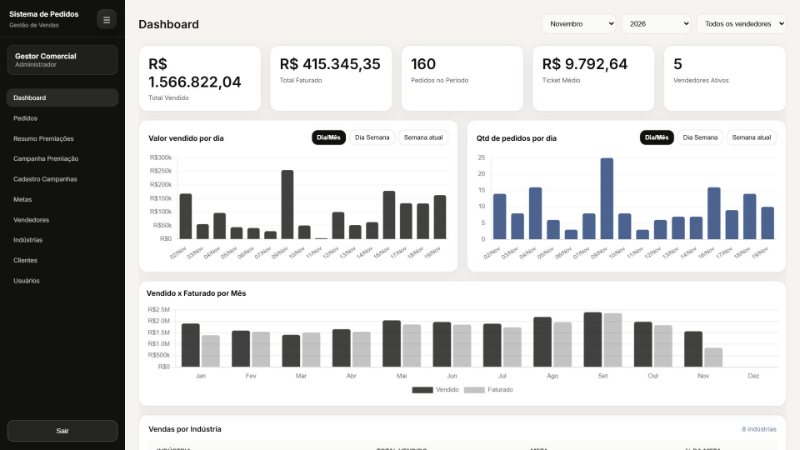Image resolution: width=800 pixels, height=450 pixels.
Task: Open the Dashboard sidebar item
Action: (x=62, y=97)
